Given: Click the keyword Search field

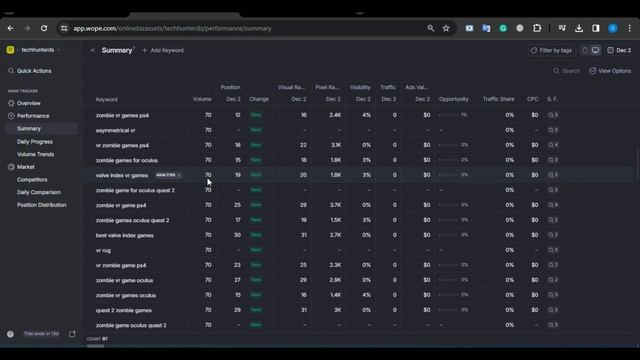Looking at the screenshot, I should point(567,71).
